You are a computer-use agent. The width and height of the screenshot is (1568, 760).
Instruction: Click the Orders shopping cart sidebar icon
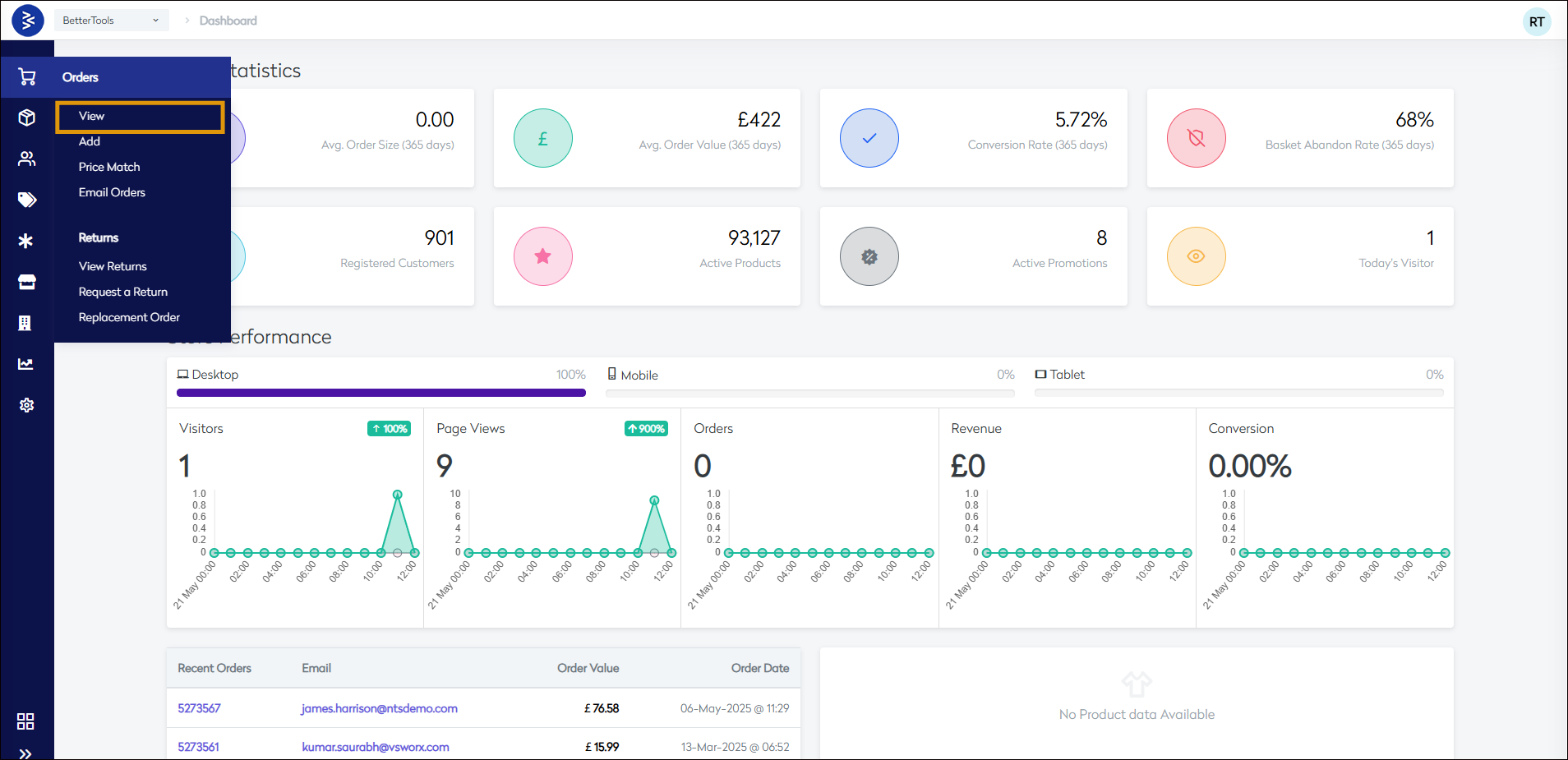27,77
